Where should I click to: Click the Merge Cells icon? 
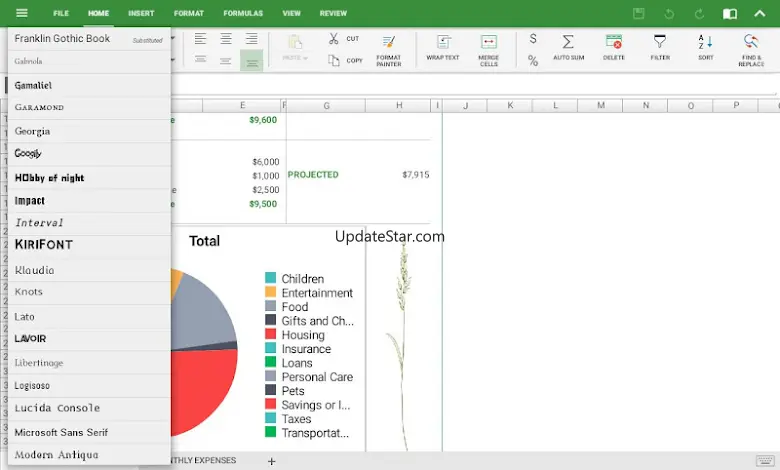(489, 47)
